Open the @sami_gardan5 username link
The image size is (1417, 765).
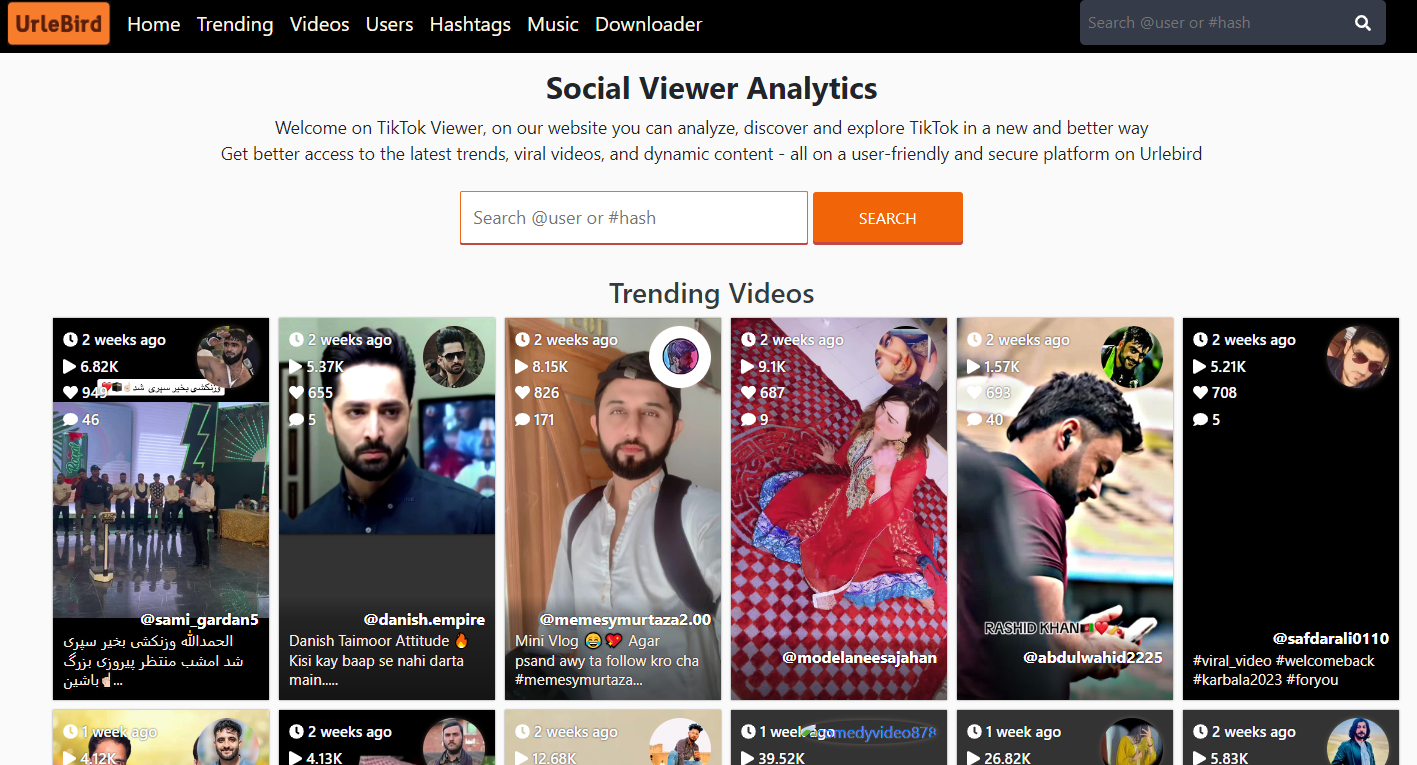199,620
